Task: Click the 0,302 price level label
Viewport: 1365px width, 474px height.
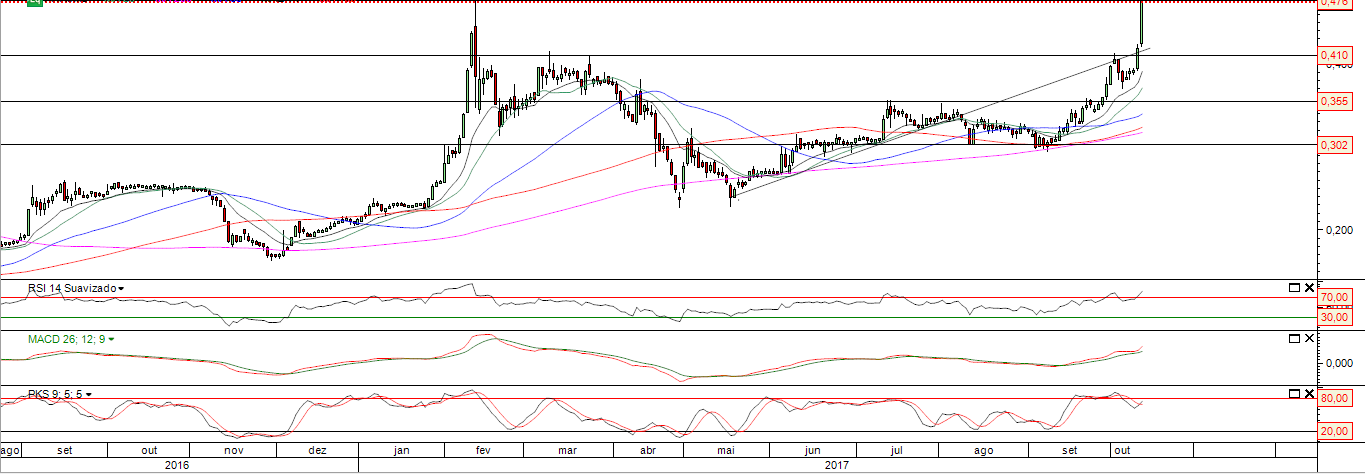Action: tap(1333, 145)
